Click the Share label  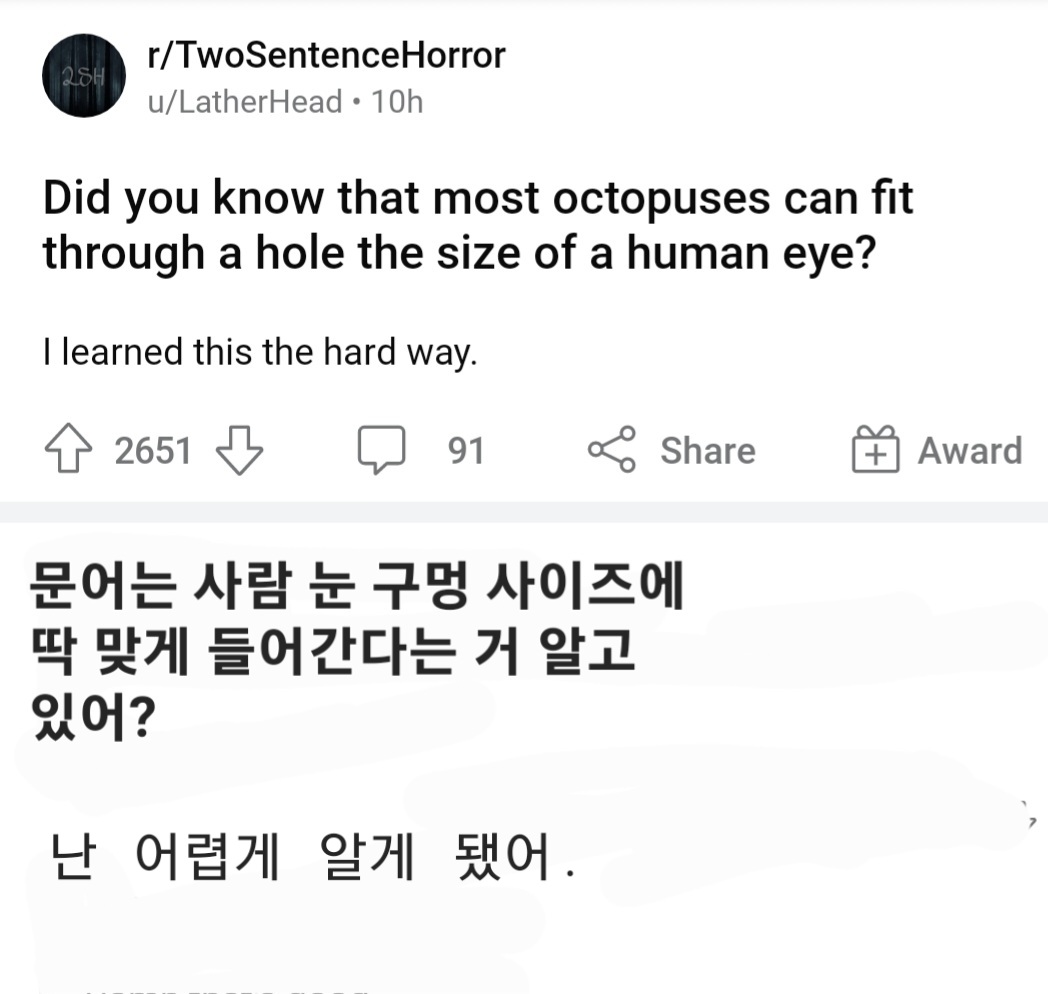[708, 451]
